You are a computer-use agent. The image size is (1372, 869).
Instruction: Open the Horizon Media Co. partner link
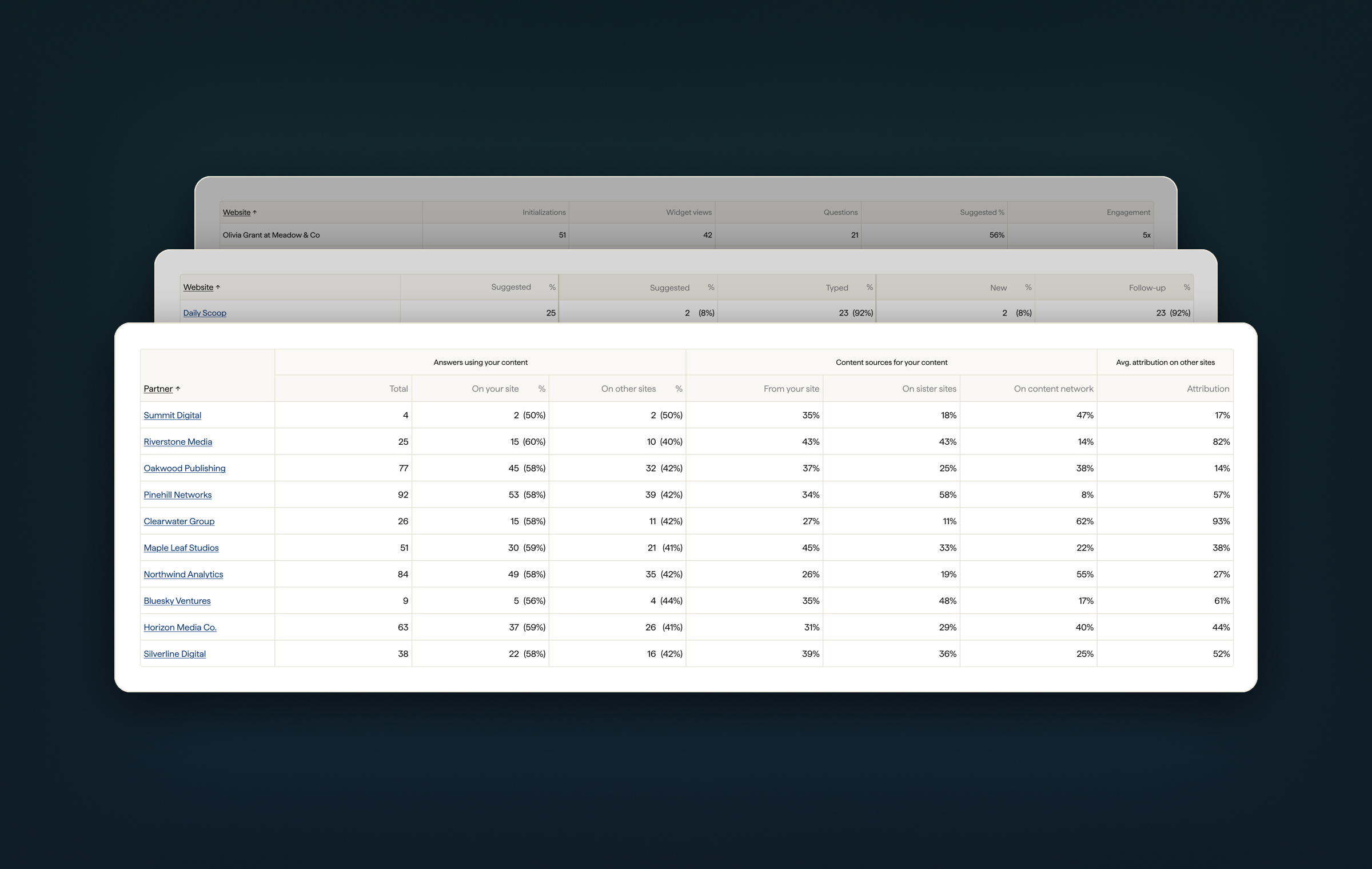(x=180, y=628)
